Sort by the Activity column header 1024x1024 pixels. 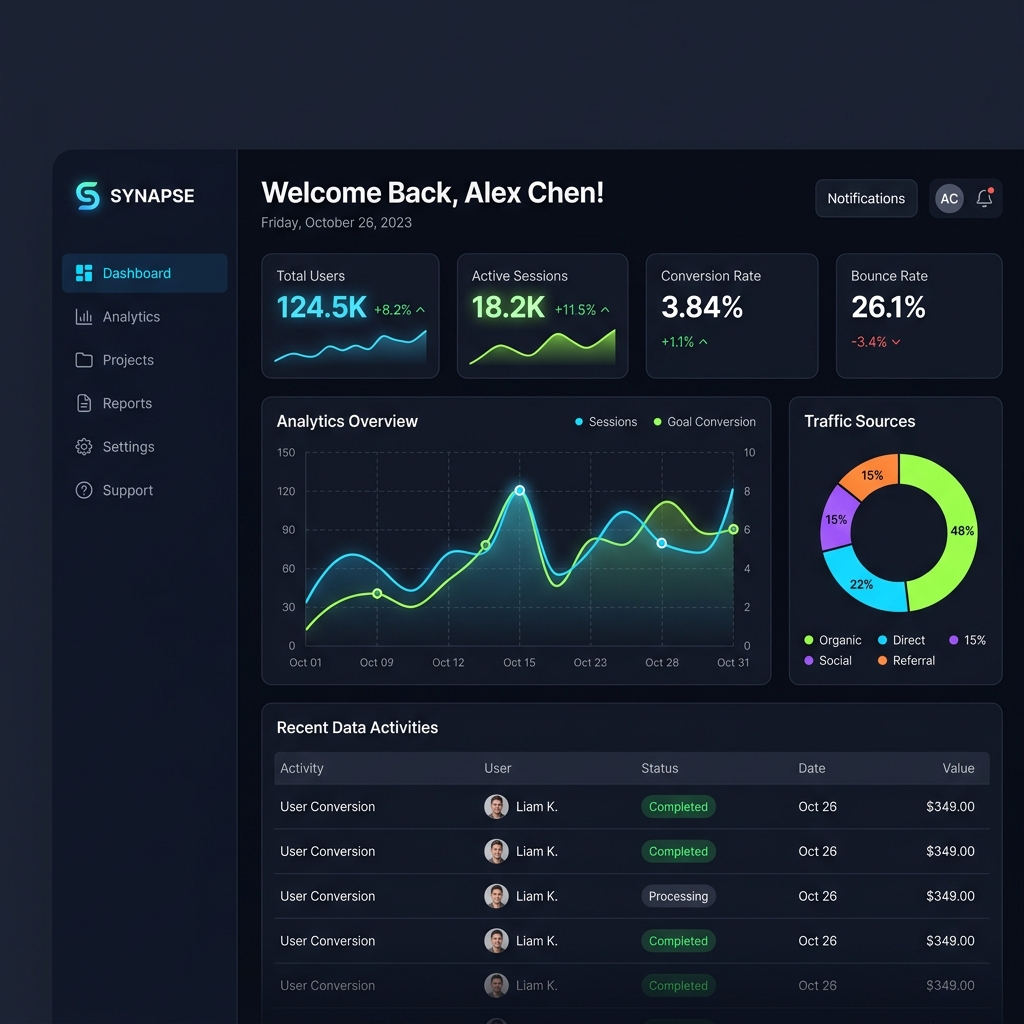pos(302,768)
